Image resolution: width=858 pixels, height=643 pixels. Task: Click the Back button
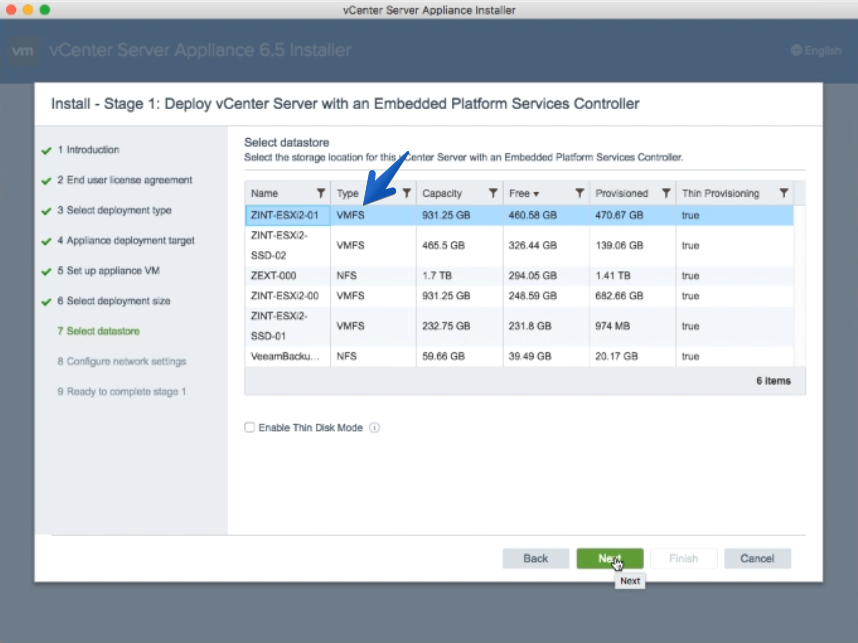click(536, 558)
